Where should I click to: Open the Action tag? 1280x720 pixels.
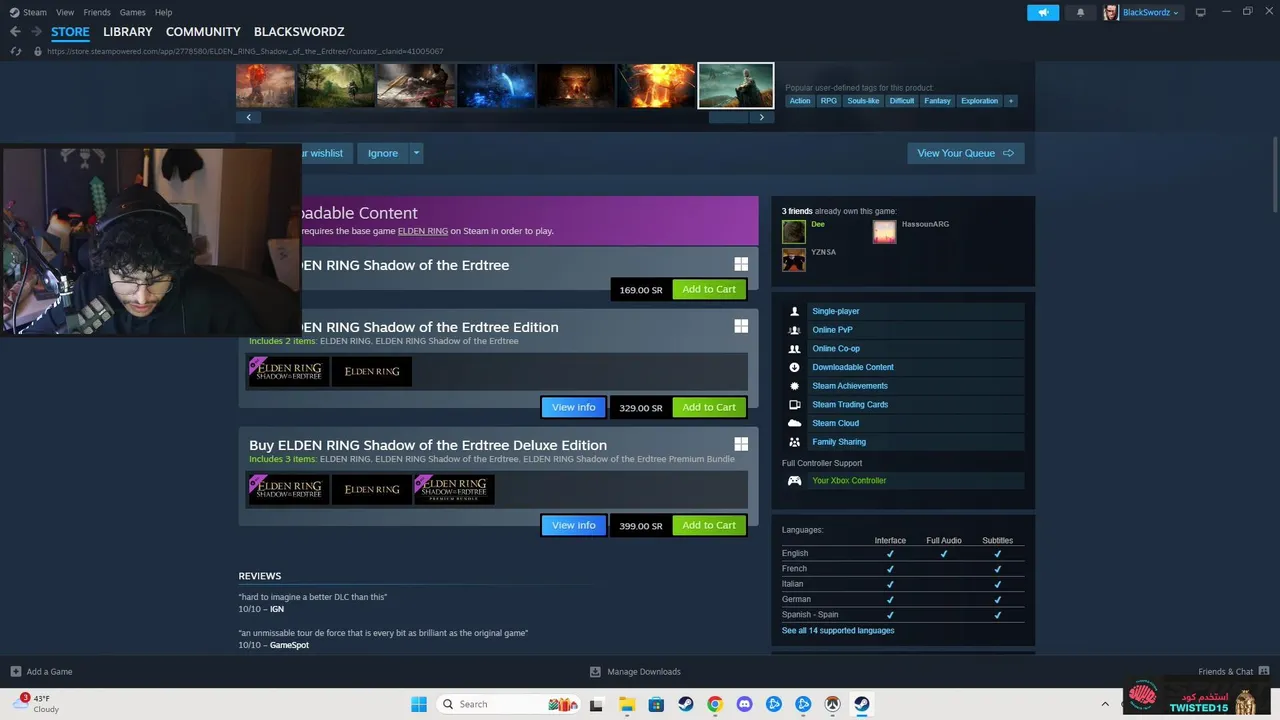800,101
